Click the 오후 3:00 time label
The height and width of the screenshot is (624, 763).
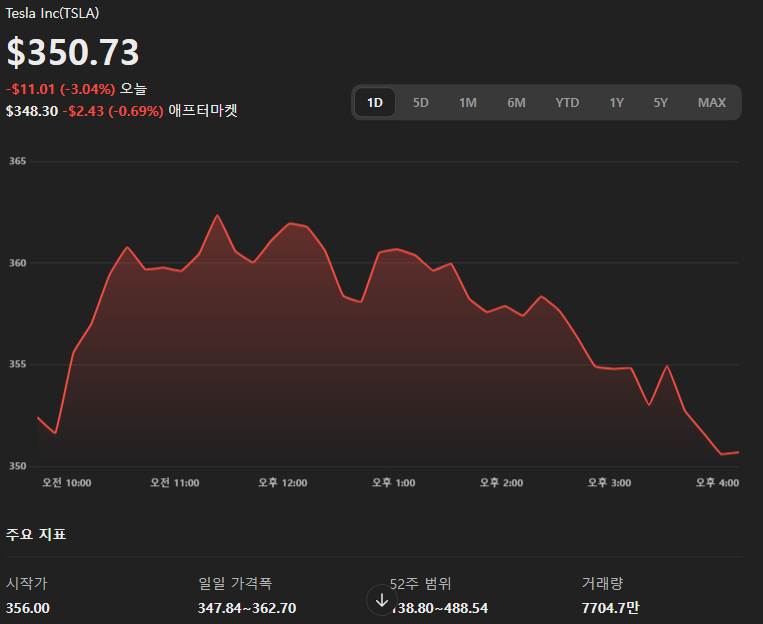(x=610, y=483)
